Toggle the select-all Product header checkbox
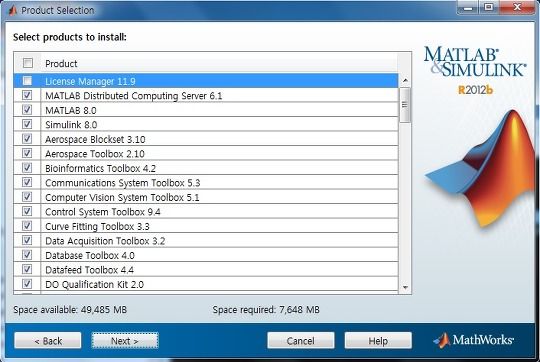 tap(28, 63)
